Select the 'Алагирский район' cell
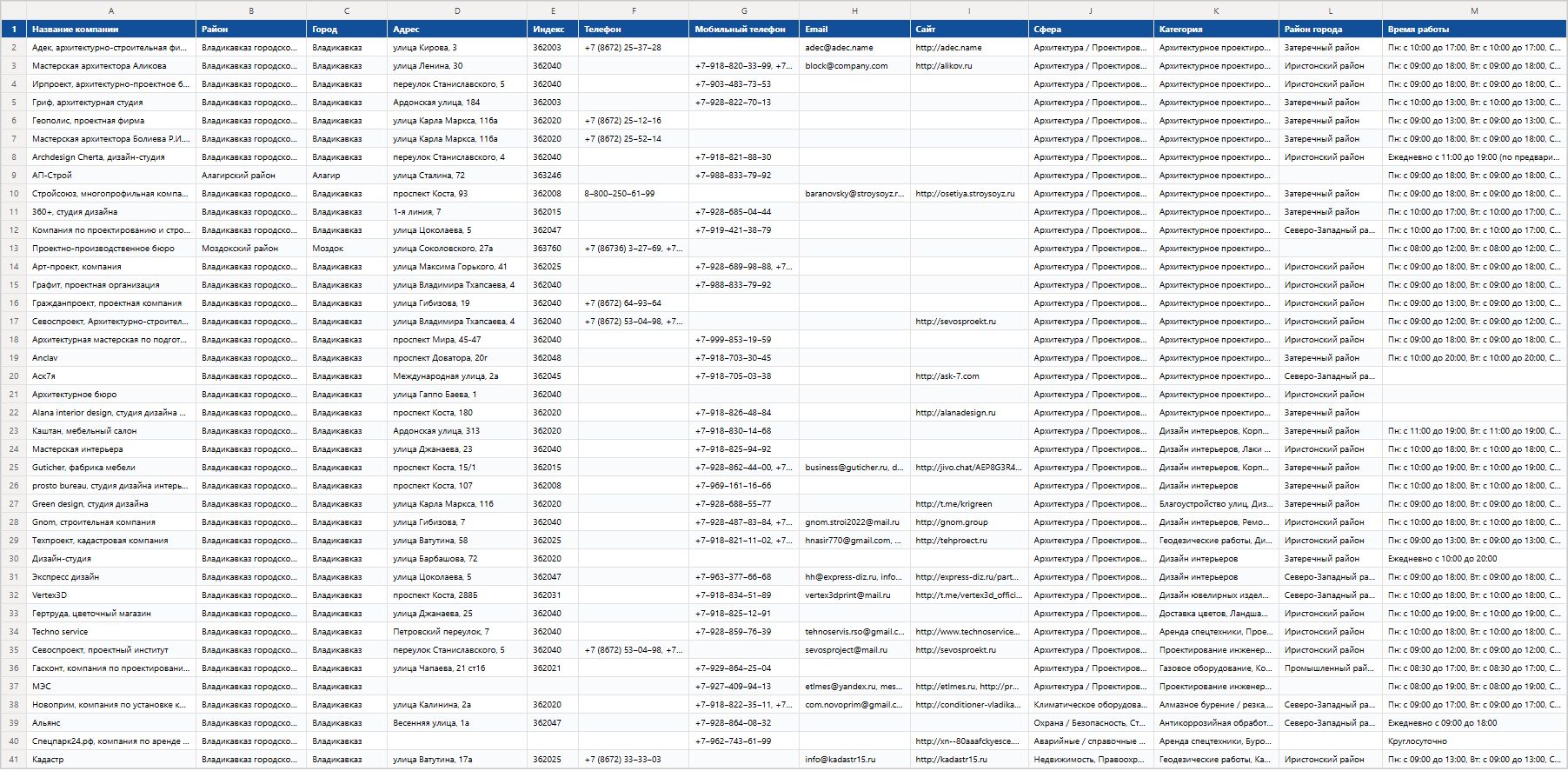The height and width of the screenshot is (784, 1568). pyautogui.click(x=251, y=176)
